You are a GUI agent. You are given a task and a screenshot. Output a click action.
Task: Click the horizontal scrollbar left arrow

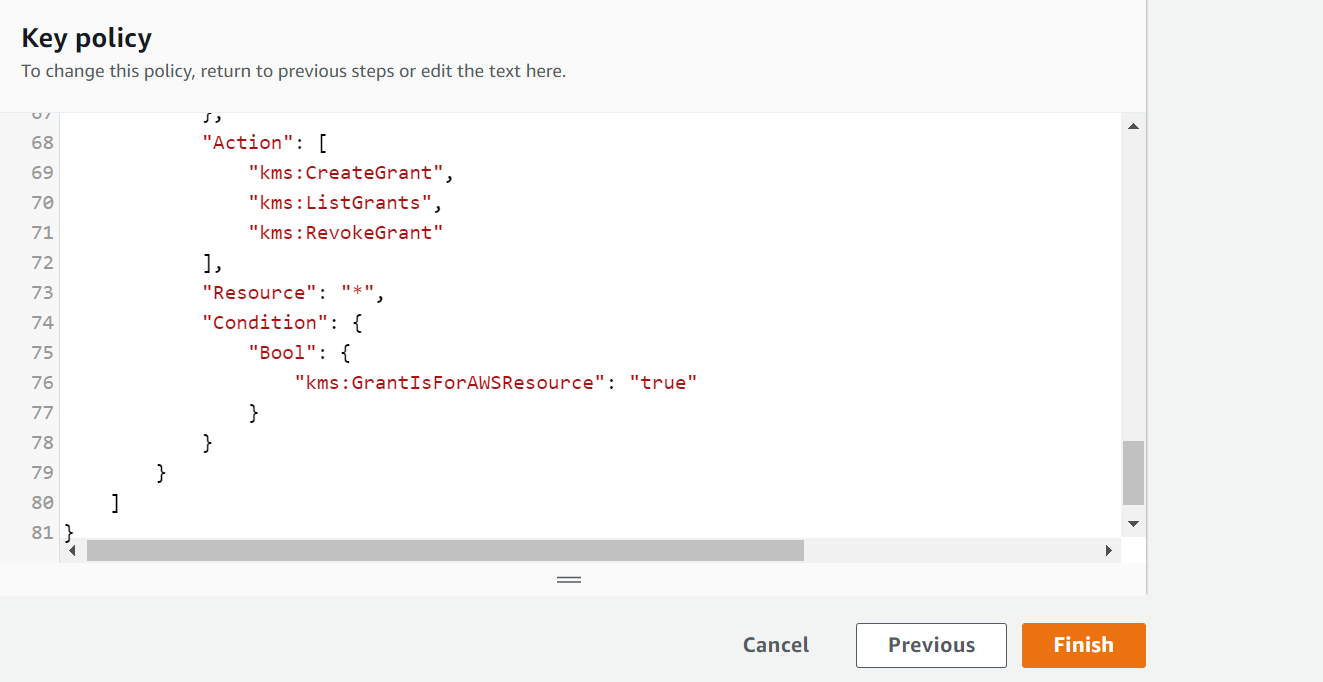tap(71, 550)
